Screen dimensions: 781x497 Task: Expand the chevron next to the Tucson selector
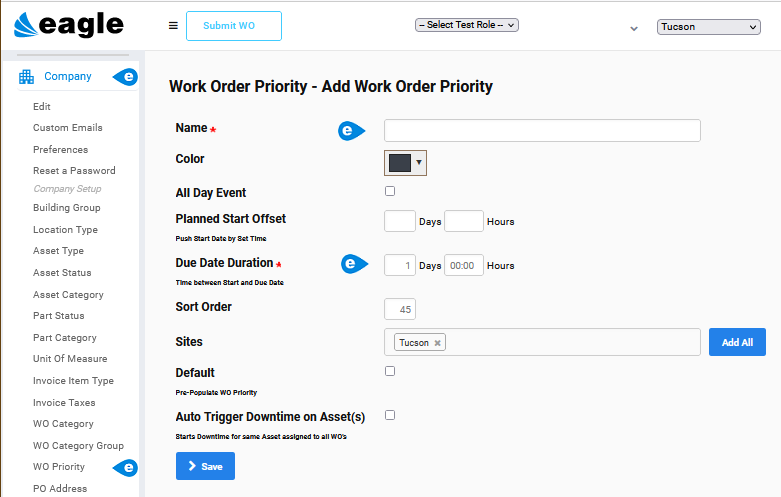coord(634,28)
